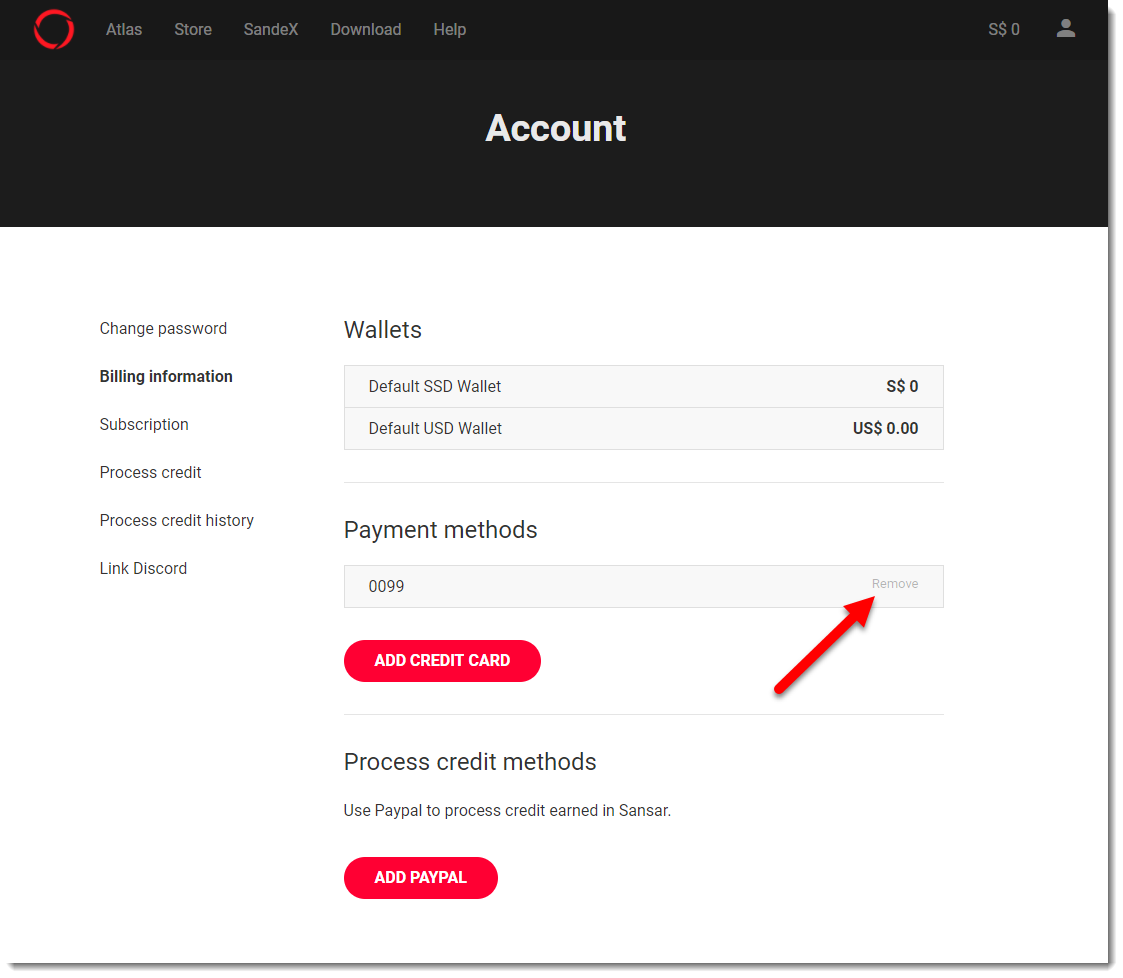Click the Default SSD Wallet row
1123x978 pixels.
pyautogui.click(x=643, y=387)
